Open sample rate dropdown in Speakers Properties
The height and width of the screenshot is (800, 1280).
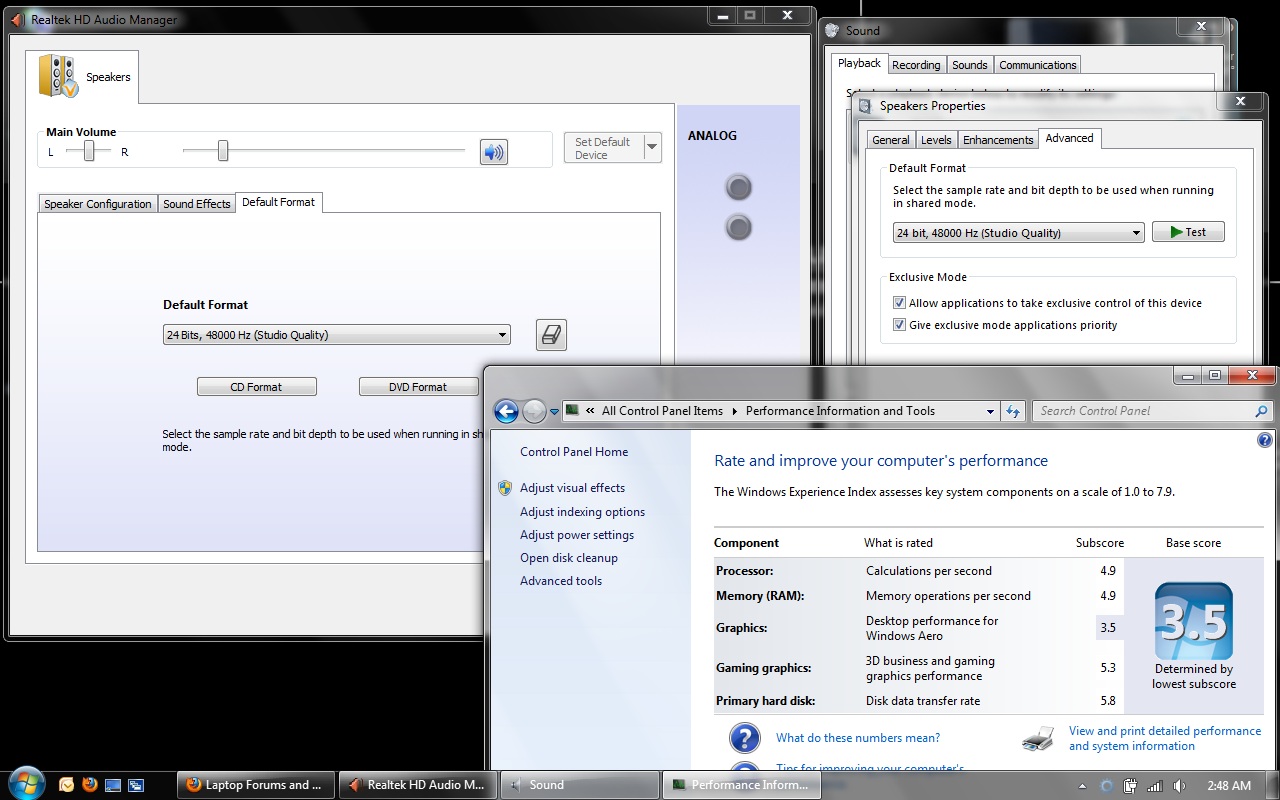coord(1018,233)
